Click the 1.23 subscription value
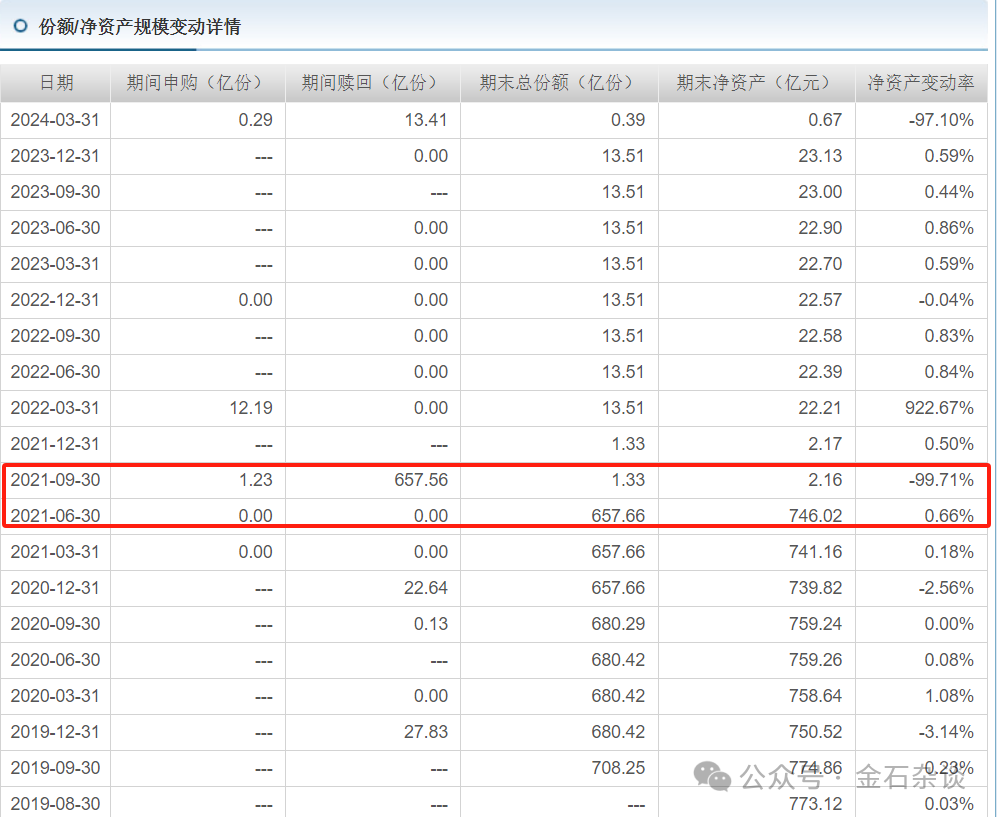Image resolution: width=997 pixels, height=817 pixels. [256, 480]
